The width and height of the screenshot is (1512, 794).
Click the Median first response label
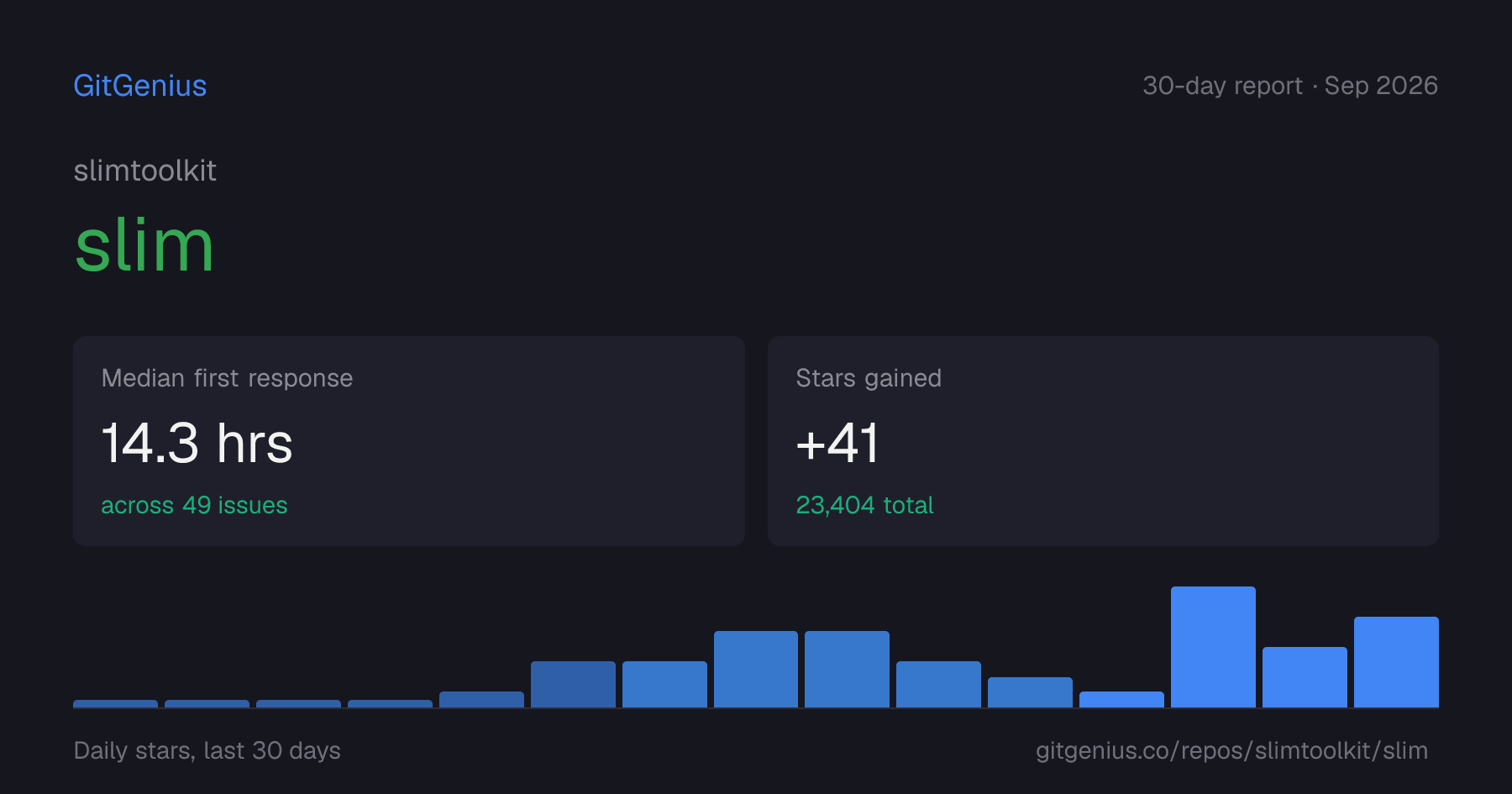tap(227, 378)
